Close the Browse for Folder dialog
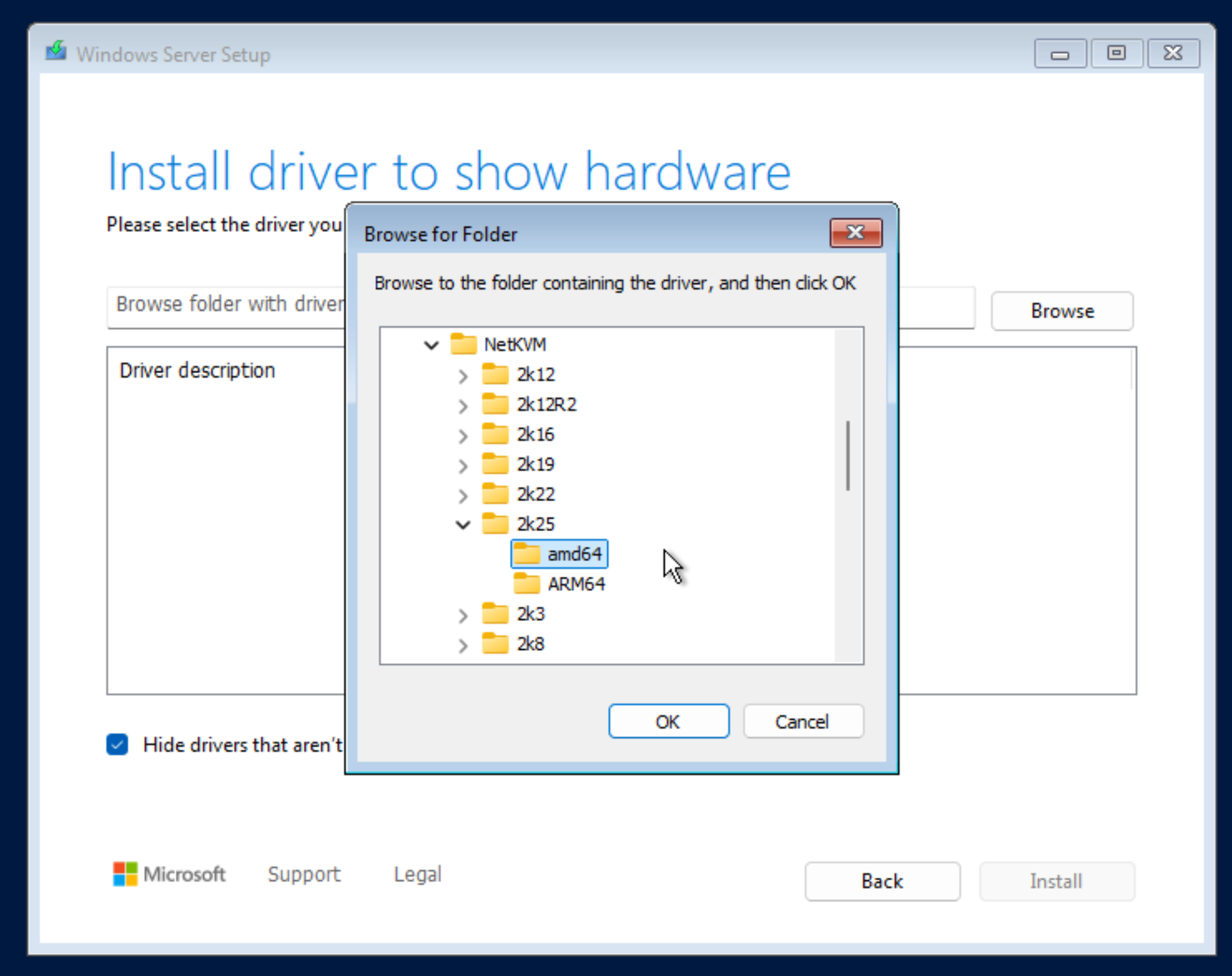 (x=856, y=233)
